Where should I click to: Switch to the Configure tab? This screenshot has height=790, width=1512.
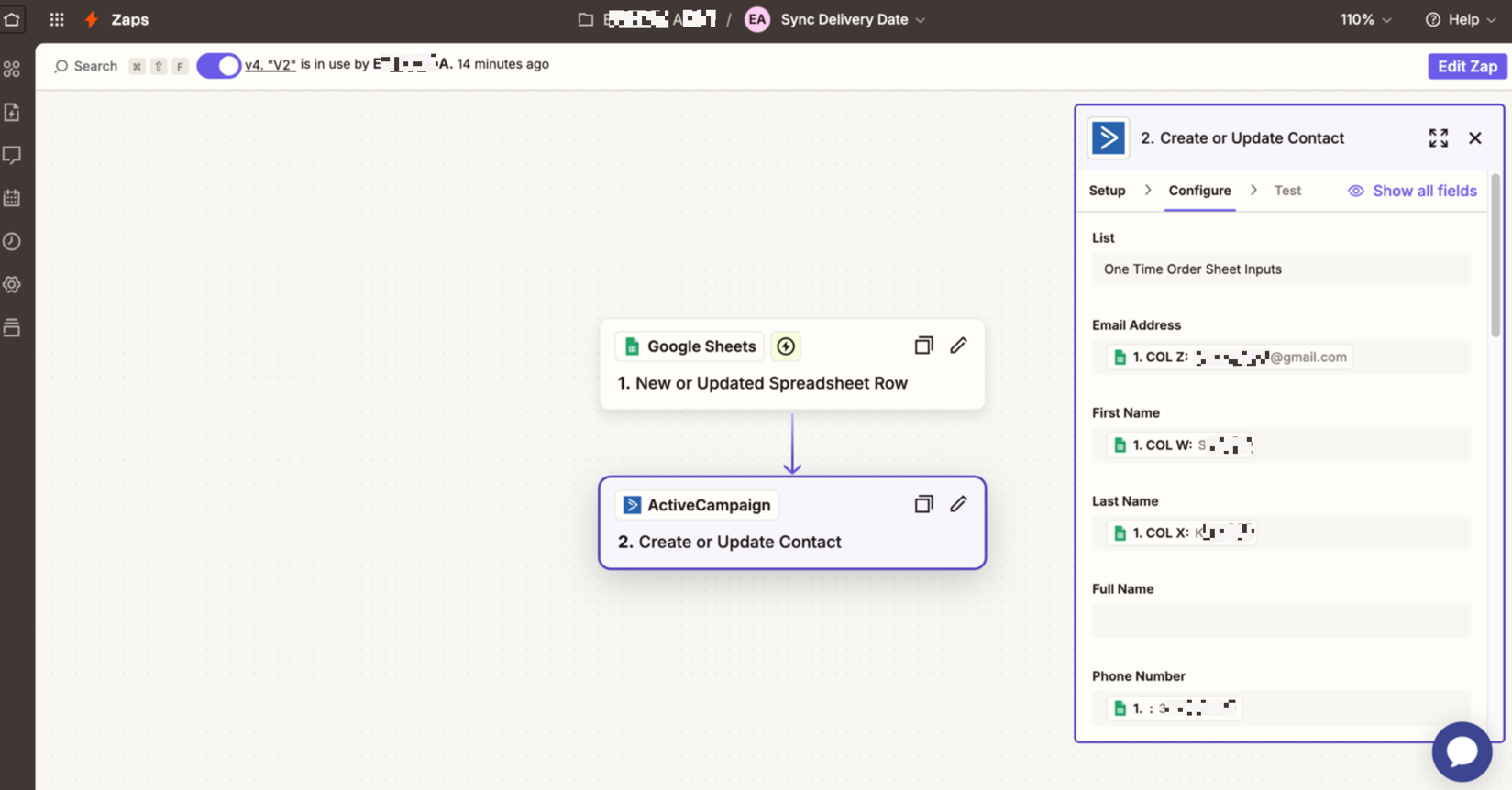(1199, 191)
